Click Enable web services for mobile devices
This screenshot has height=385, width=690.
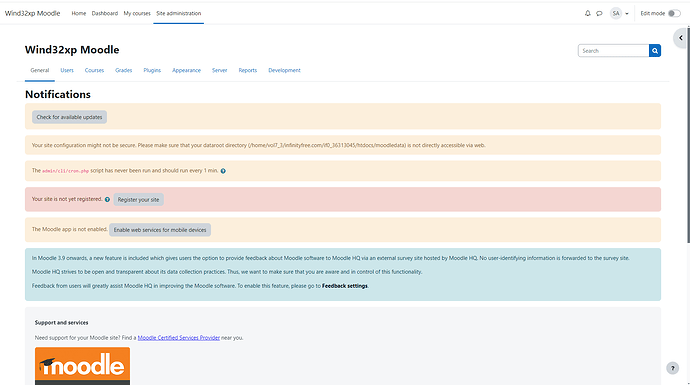(x=160, y=230)
